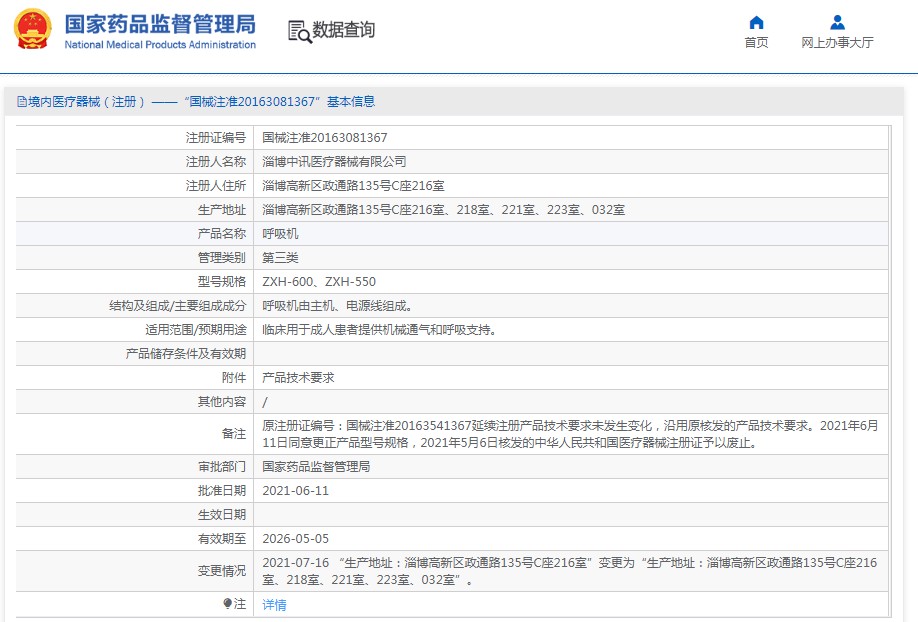Viewport: 918px width, 622px height.
Task: Click the person icon above 网上办事大厅
Action: pos(837,22)
